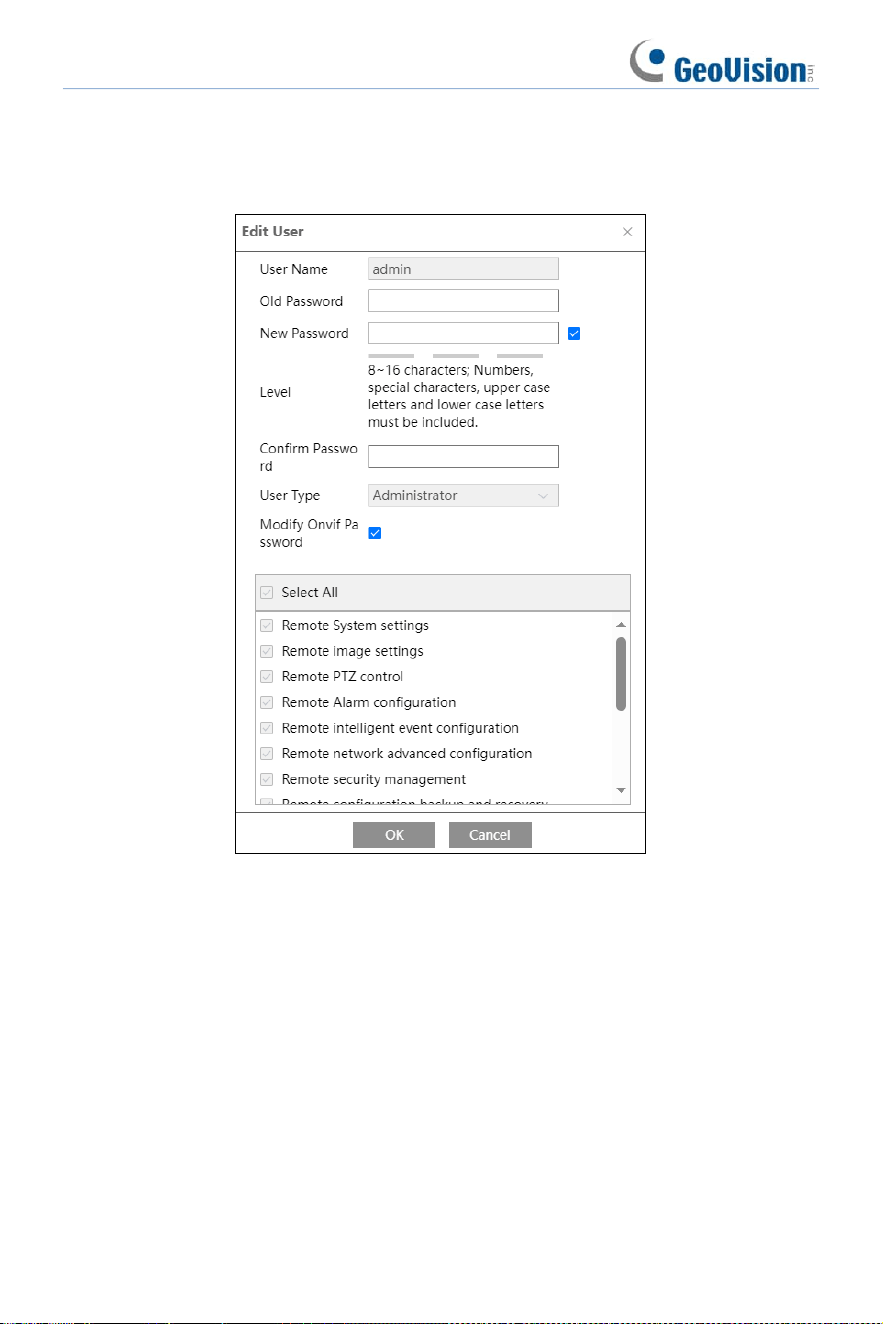Click the Cancel button
Image resolution: width=883 pixels, height=1324 pixels.
490,835
